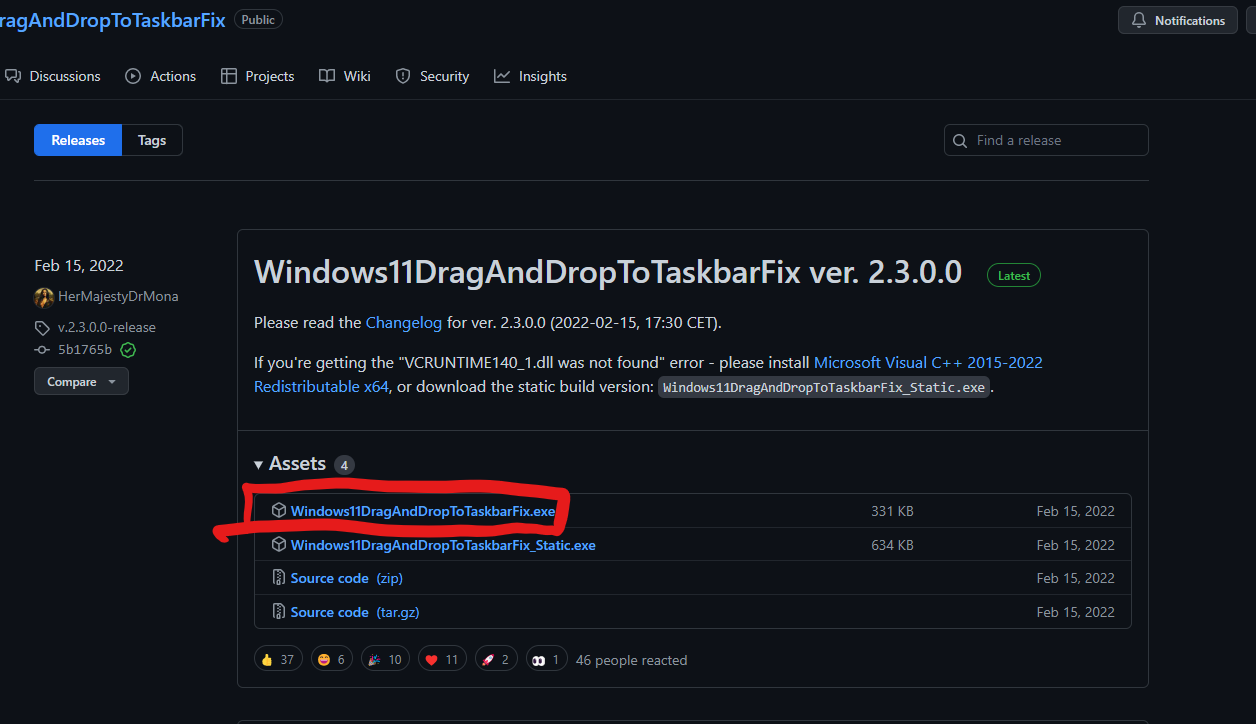This screenshot has width=1256, height=724.
Task: Click the Feb 15, 2022 release date
Action: point(79,265)
